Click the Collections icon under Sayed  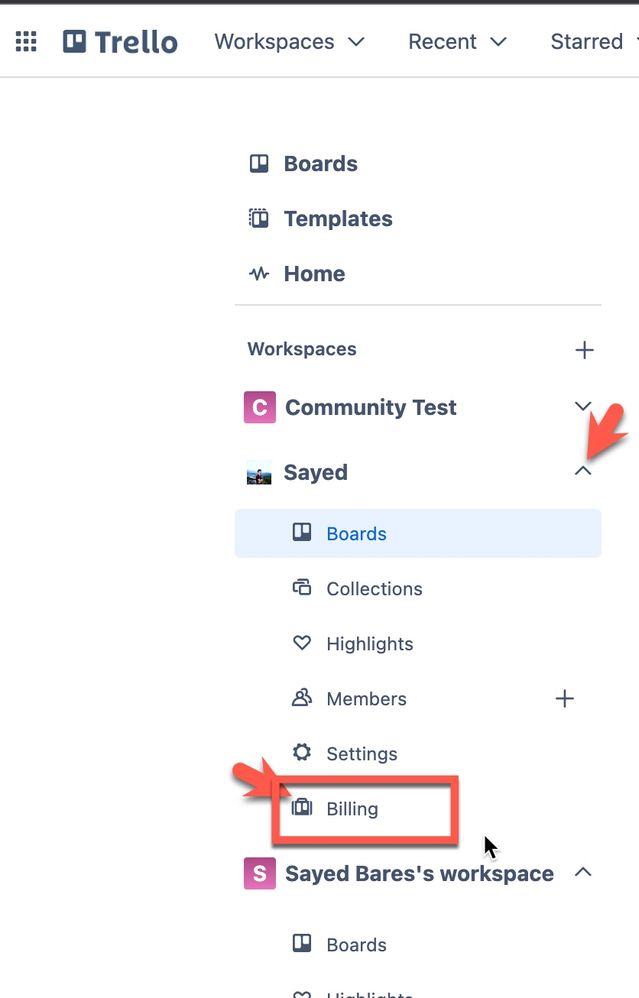point(301,588)
